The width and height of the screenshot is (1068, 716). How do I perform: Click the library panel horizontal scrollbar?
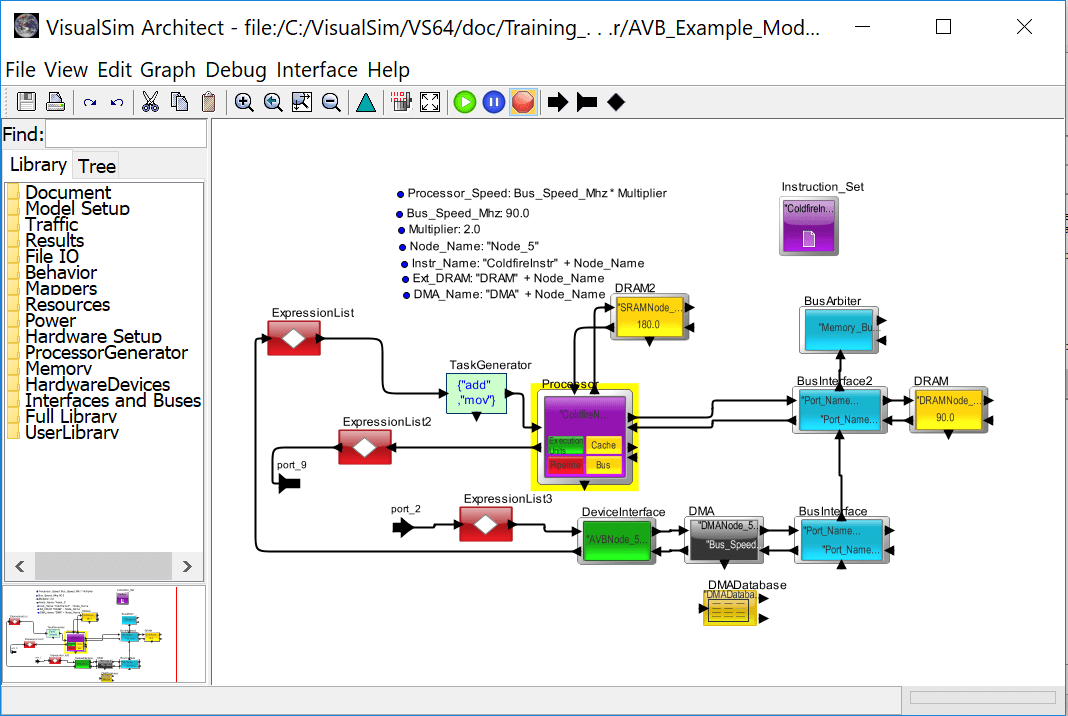tap(104, 567)
